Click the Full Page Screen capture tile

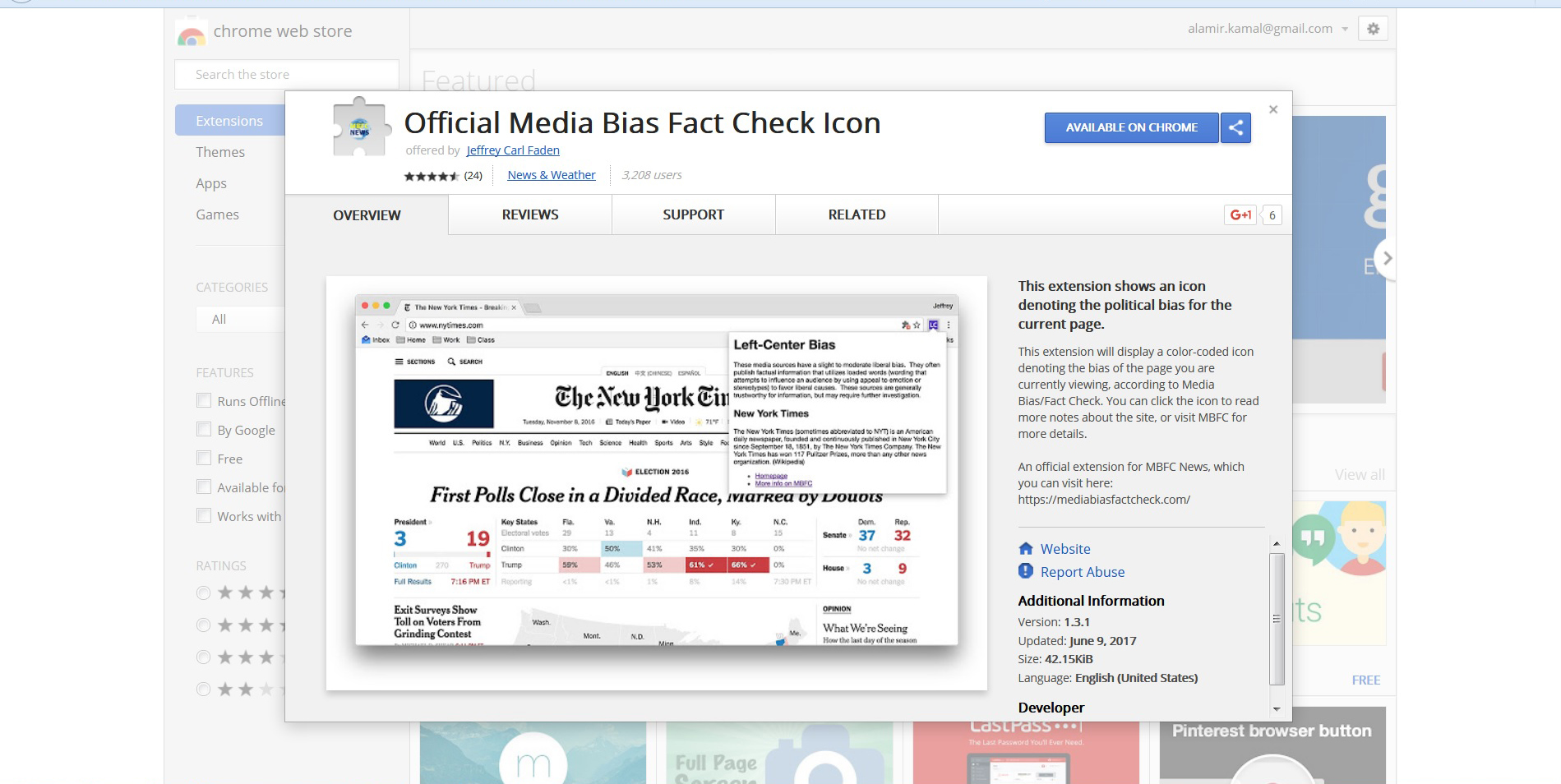click(779, 753)
